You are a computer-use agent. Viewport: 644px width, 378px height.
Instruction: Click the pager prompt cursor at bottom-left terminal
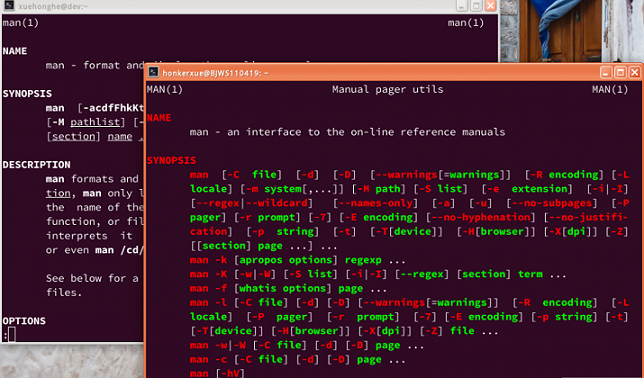click(12, 334)
